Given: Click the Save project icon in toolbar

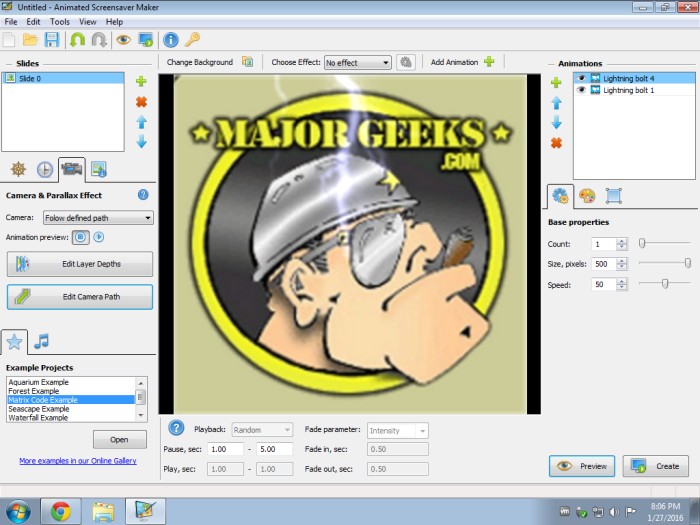Looking at the screenshot, I should [52, 40].
